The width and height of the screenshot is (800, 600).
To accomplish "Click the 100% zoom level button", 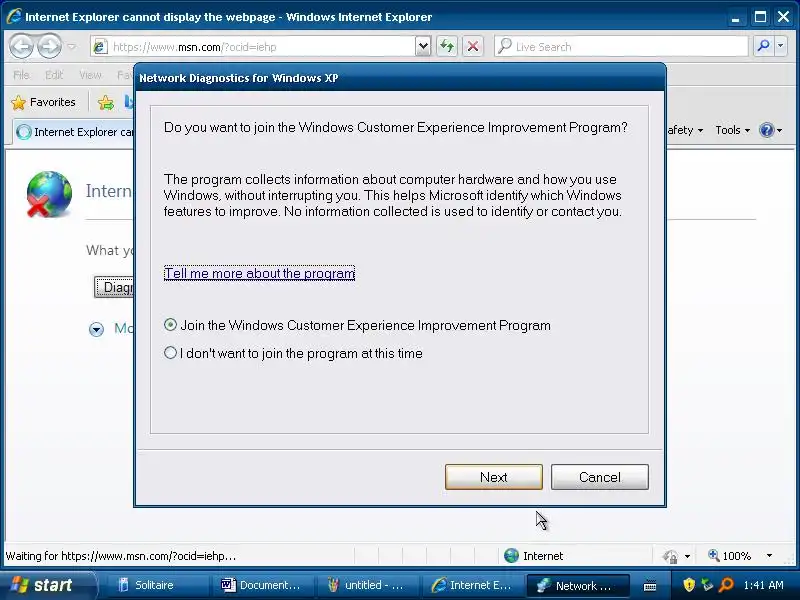I will point(730,556).
